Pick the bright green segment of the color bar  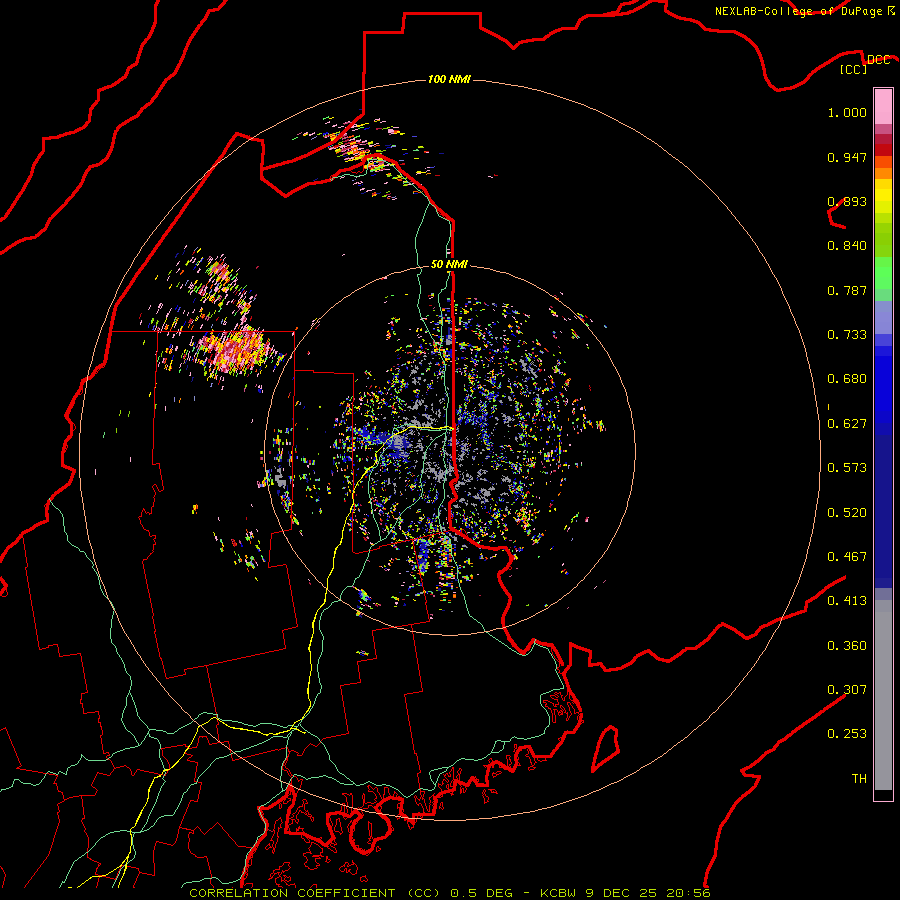click(883, 273)
